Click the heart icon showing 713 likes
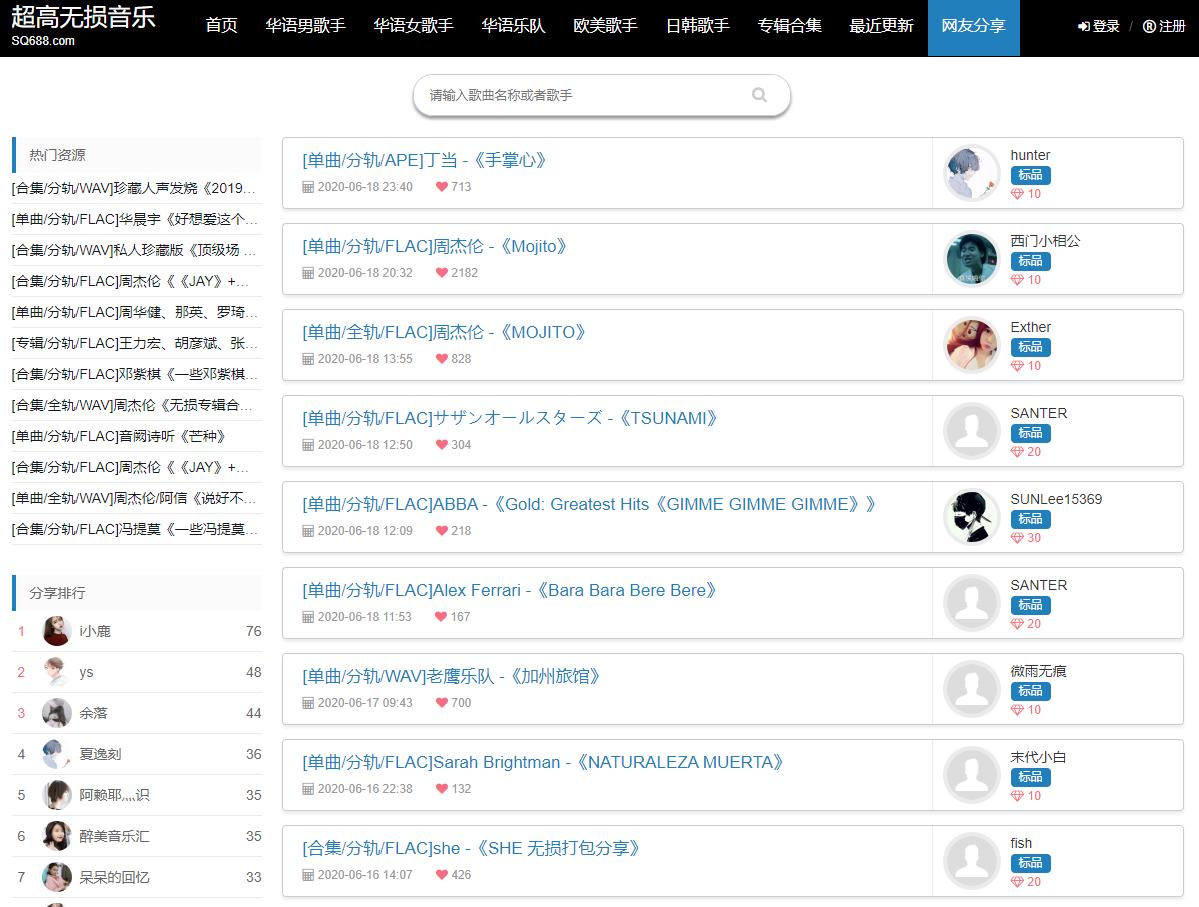 [x=441, y=187]
